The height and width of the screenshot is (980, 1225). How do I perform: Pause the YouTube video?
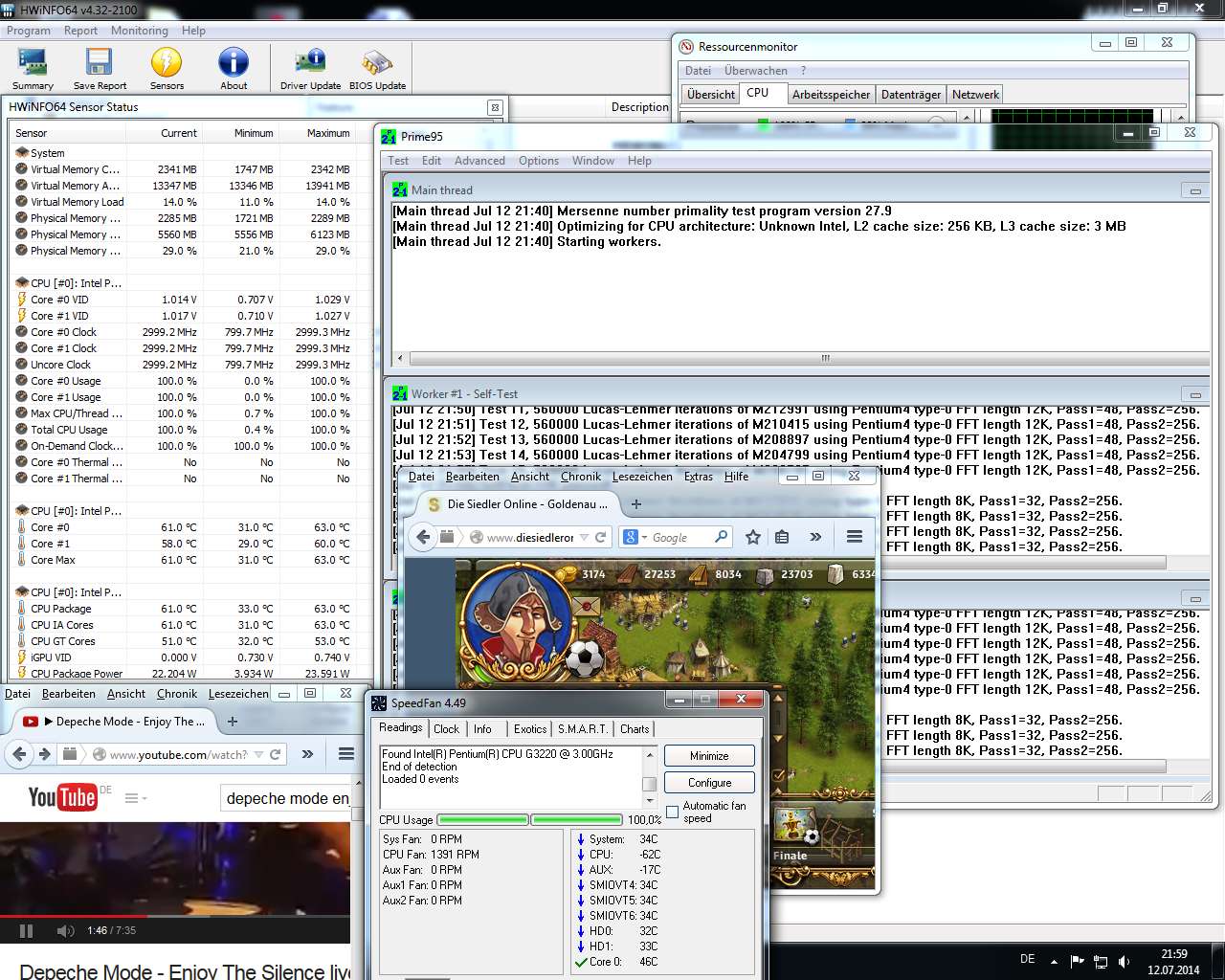(x=26, y=930)
